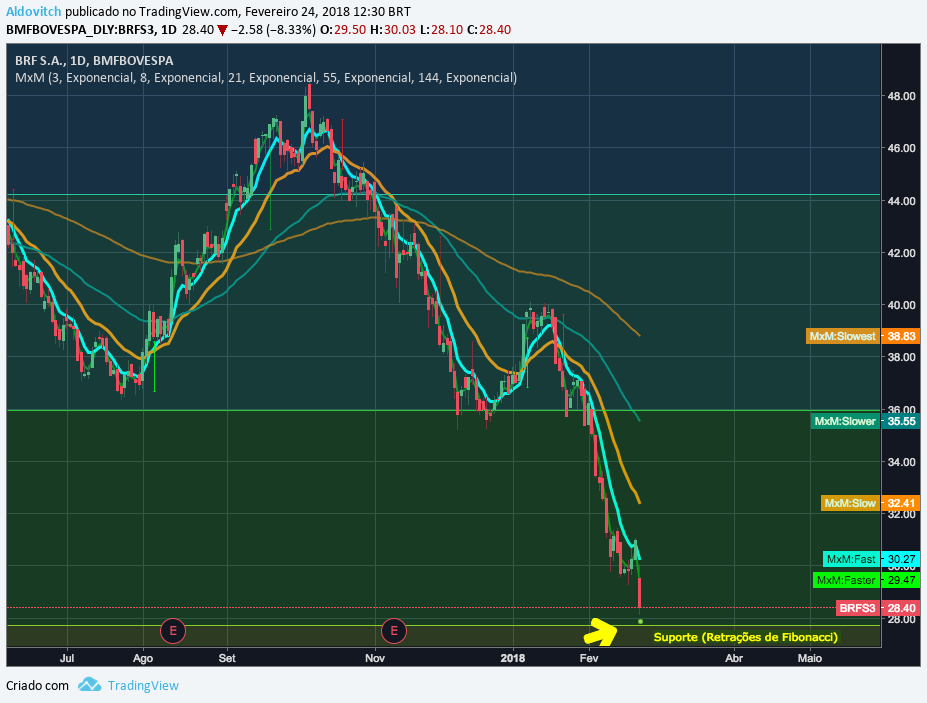Select the MxM:Slow 32.41 label

870,503
